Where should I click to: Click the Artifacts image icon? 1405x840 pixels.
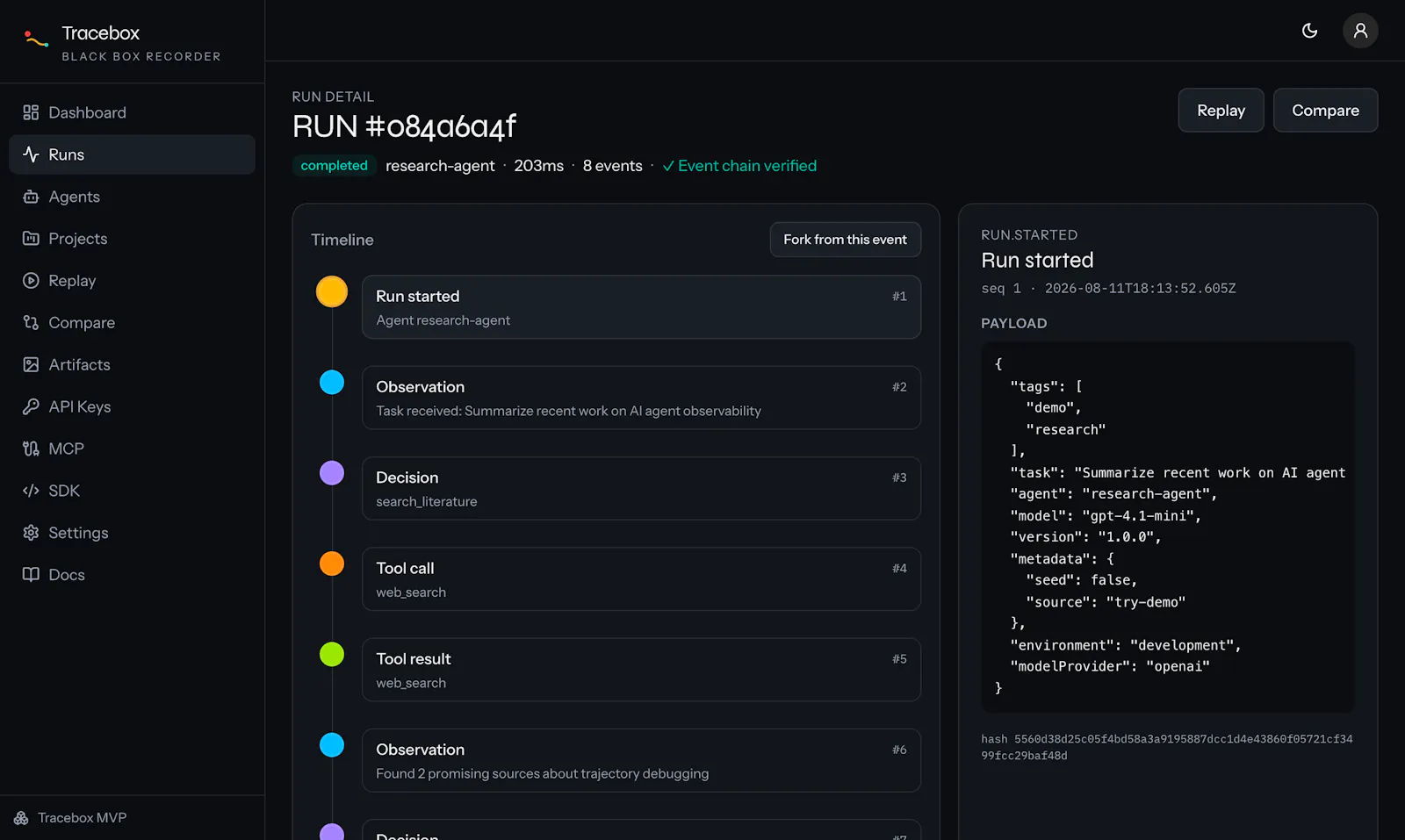[31, 364]
